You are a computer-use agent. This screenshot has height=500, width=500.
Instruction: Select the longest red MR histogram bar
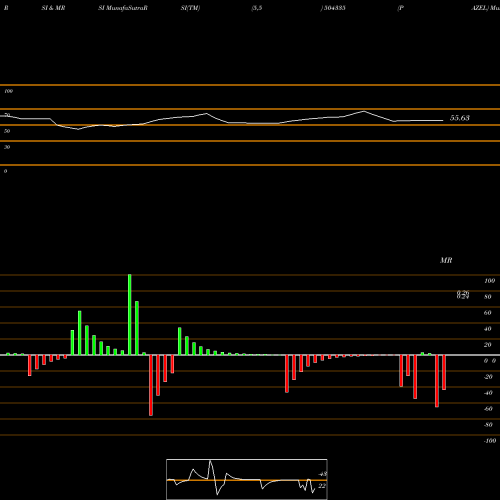(x=151, y=385)
